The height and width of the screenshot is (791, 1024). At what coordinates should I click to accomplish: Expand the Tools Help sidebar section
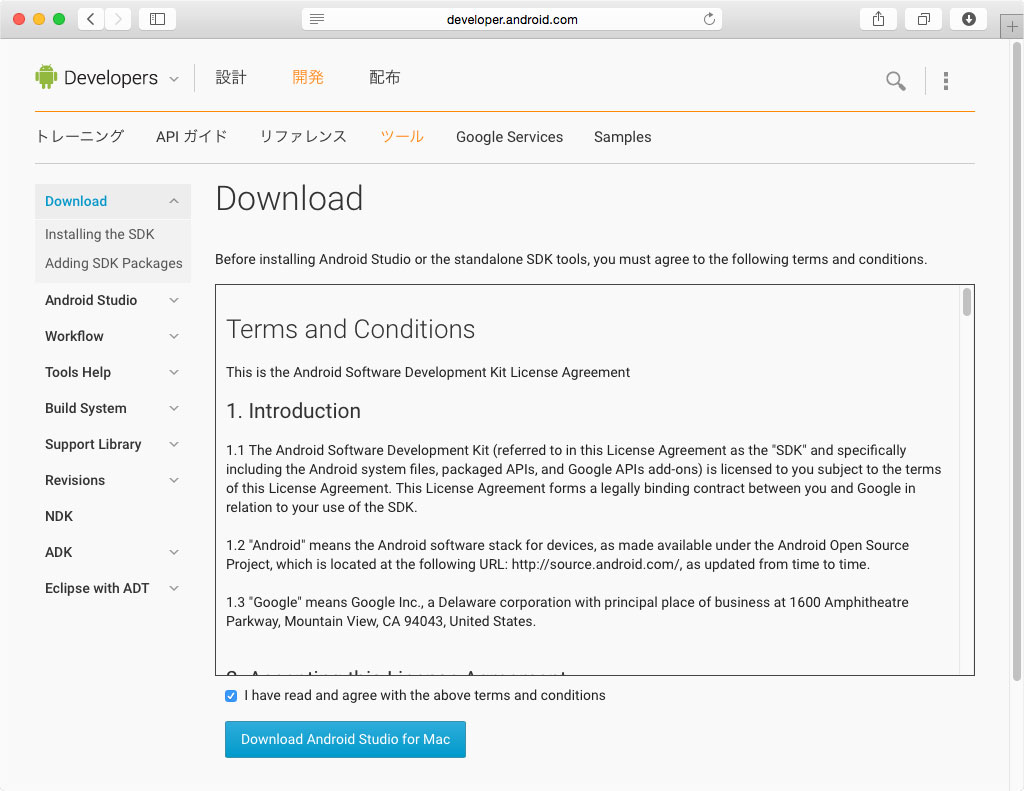pos(174,372)
